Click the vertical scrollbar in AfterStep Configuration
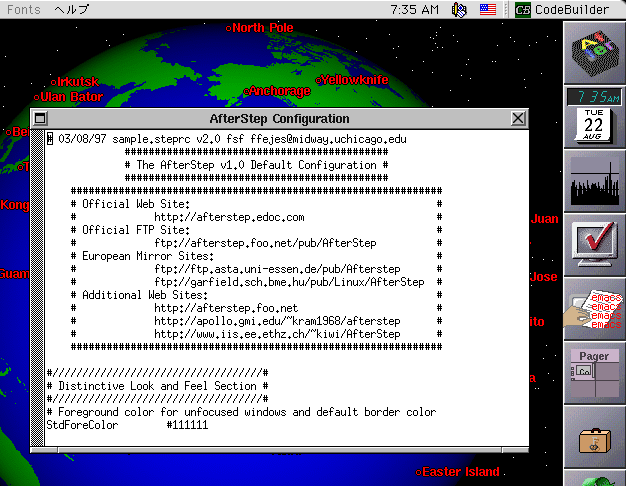 pyautogui.click(x=38, y=288)
